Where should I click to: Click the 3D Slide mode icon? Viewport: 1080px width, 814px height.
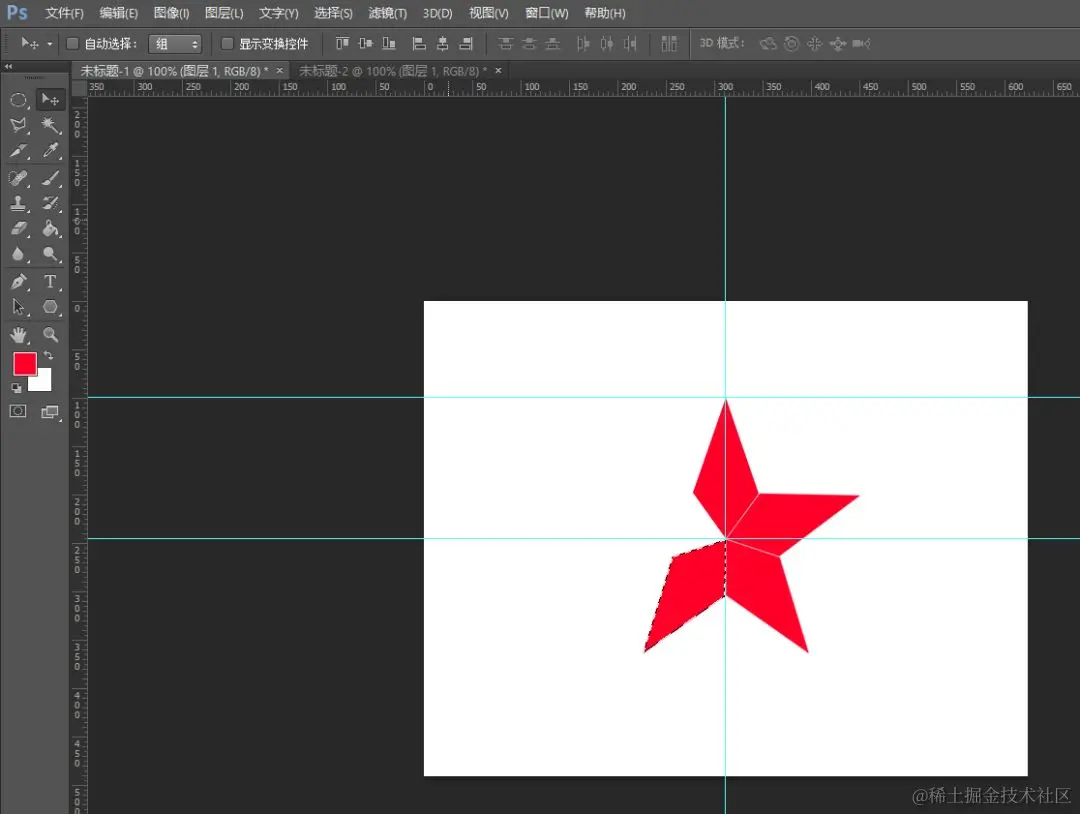point(838,44)
